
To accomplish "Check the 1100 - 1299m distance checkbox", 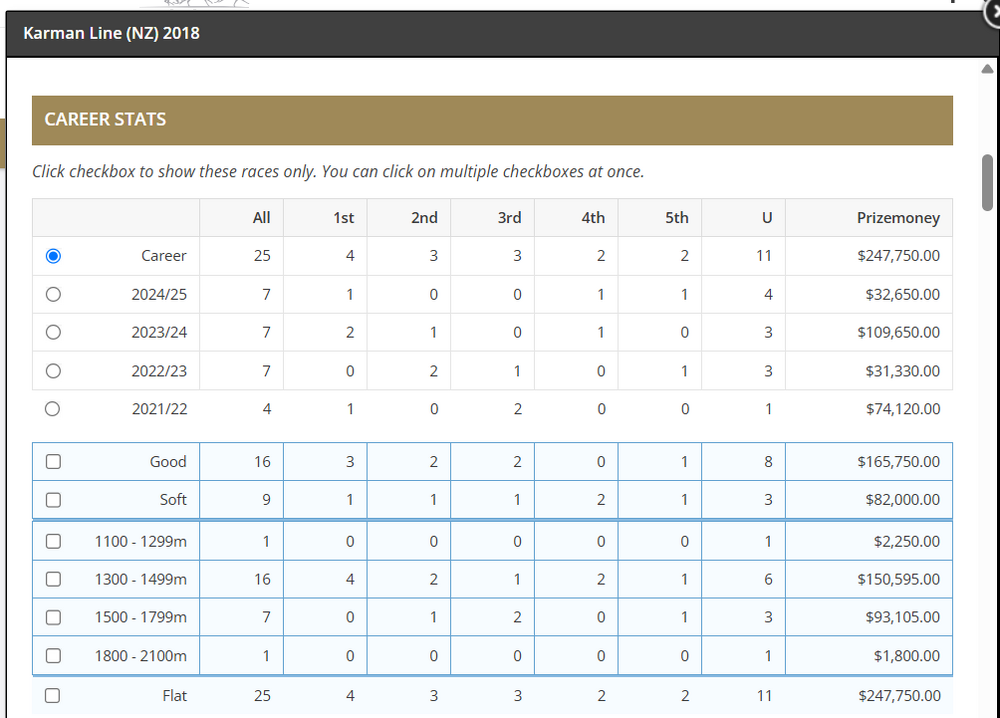I will pos(54,541).
